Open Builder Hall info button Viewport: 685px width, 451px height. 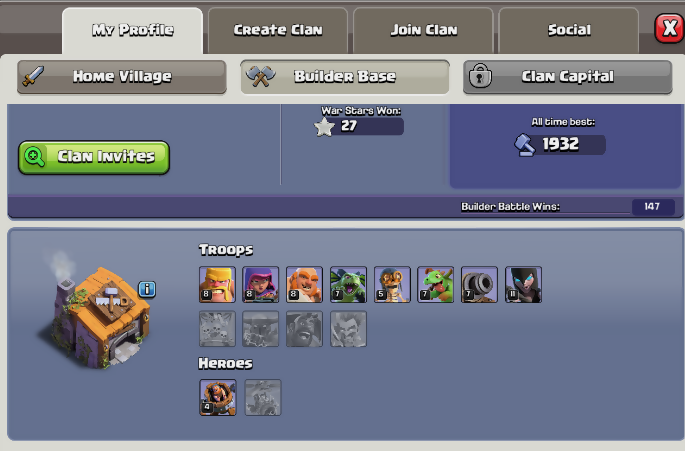(147, 289)
